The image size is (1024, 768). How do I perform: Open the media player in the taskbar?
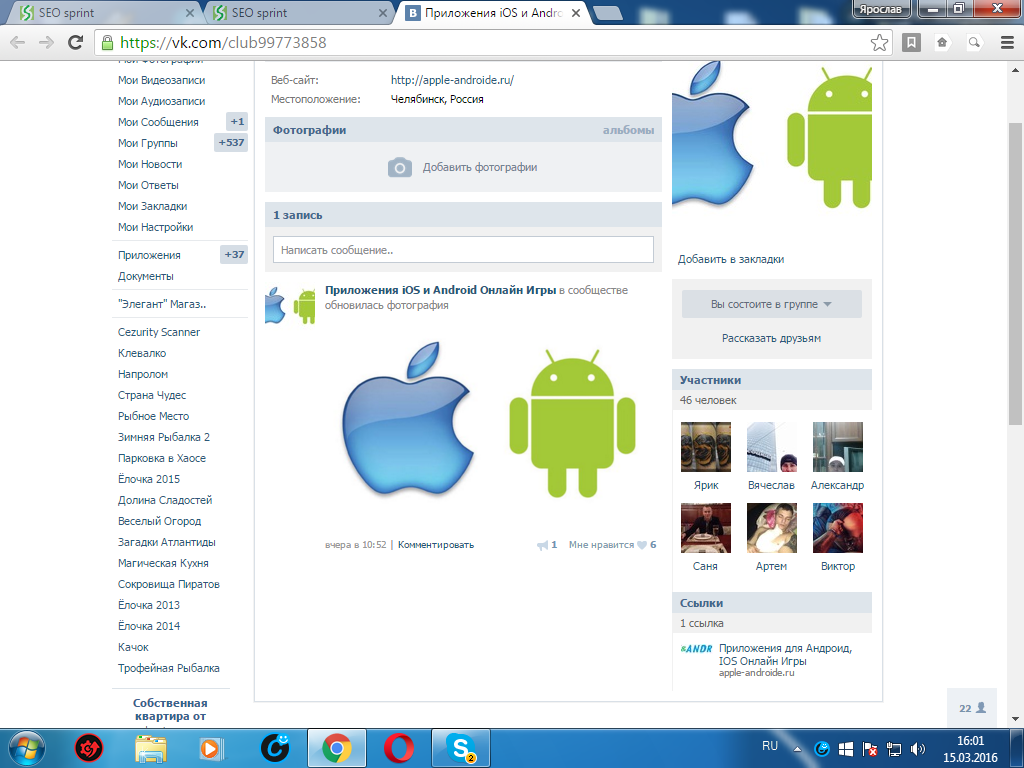click(212, 748)
